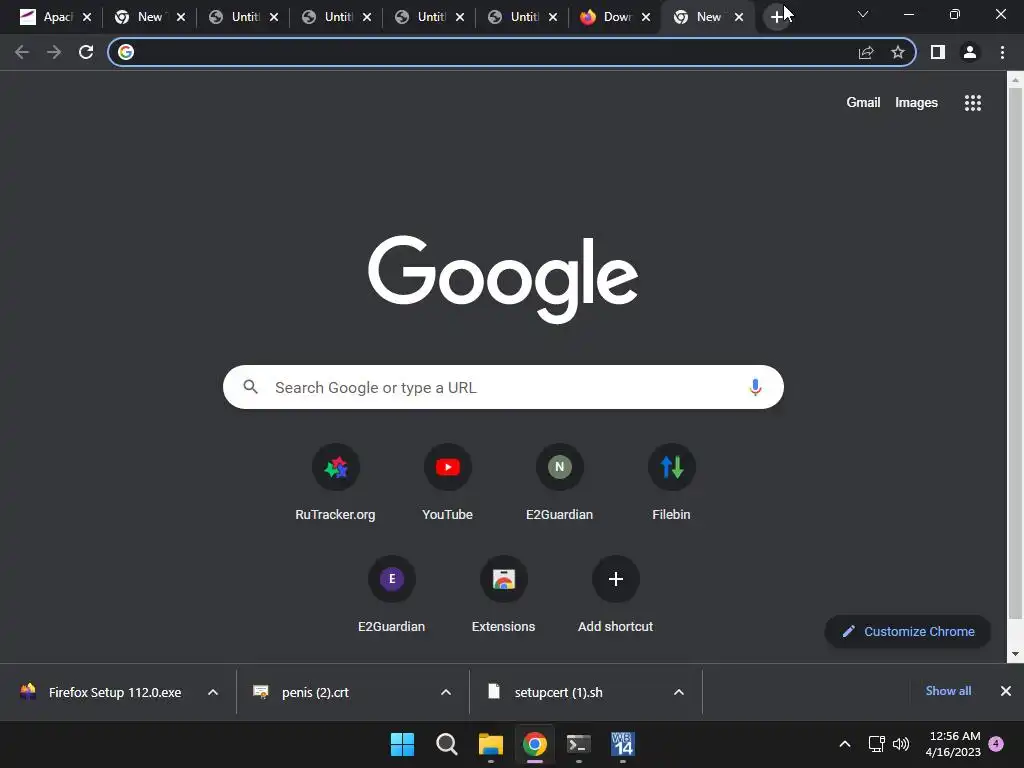Image resolution: width=1024 pixels, height=768 pixels.
Task: Open Windows Start menu
Action: 402,744
